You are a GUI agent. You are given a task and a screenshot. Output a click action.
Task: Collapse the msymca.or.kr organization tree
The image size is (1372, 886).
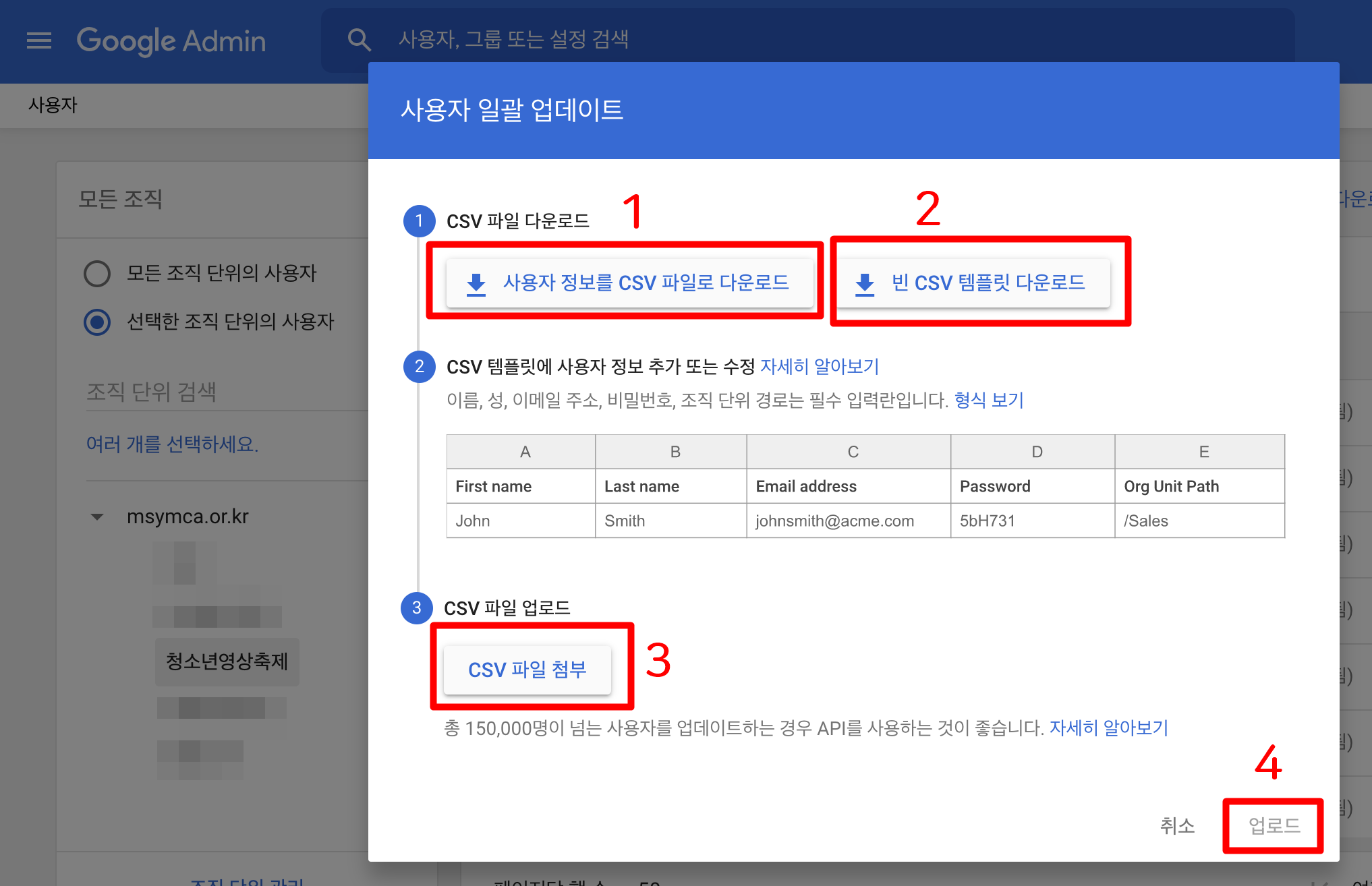point(97,517)
